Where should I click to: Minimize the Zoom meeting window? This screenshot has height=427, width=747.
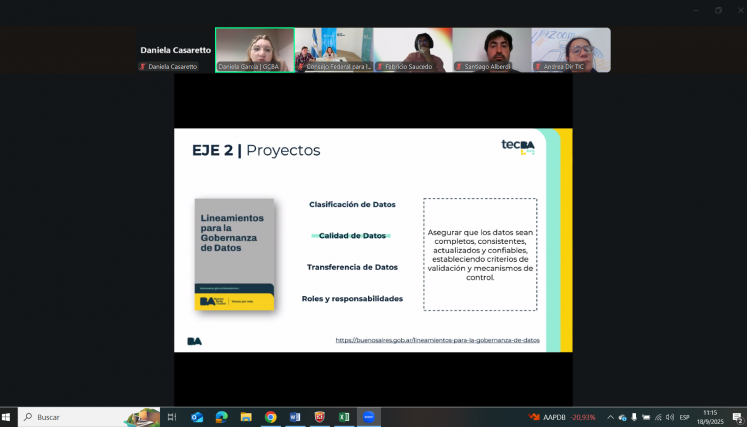point(696,10)
